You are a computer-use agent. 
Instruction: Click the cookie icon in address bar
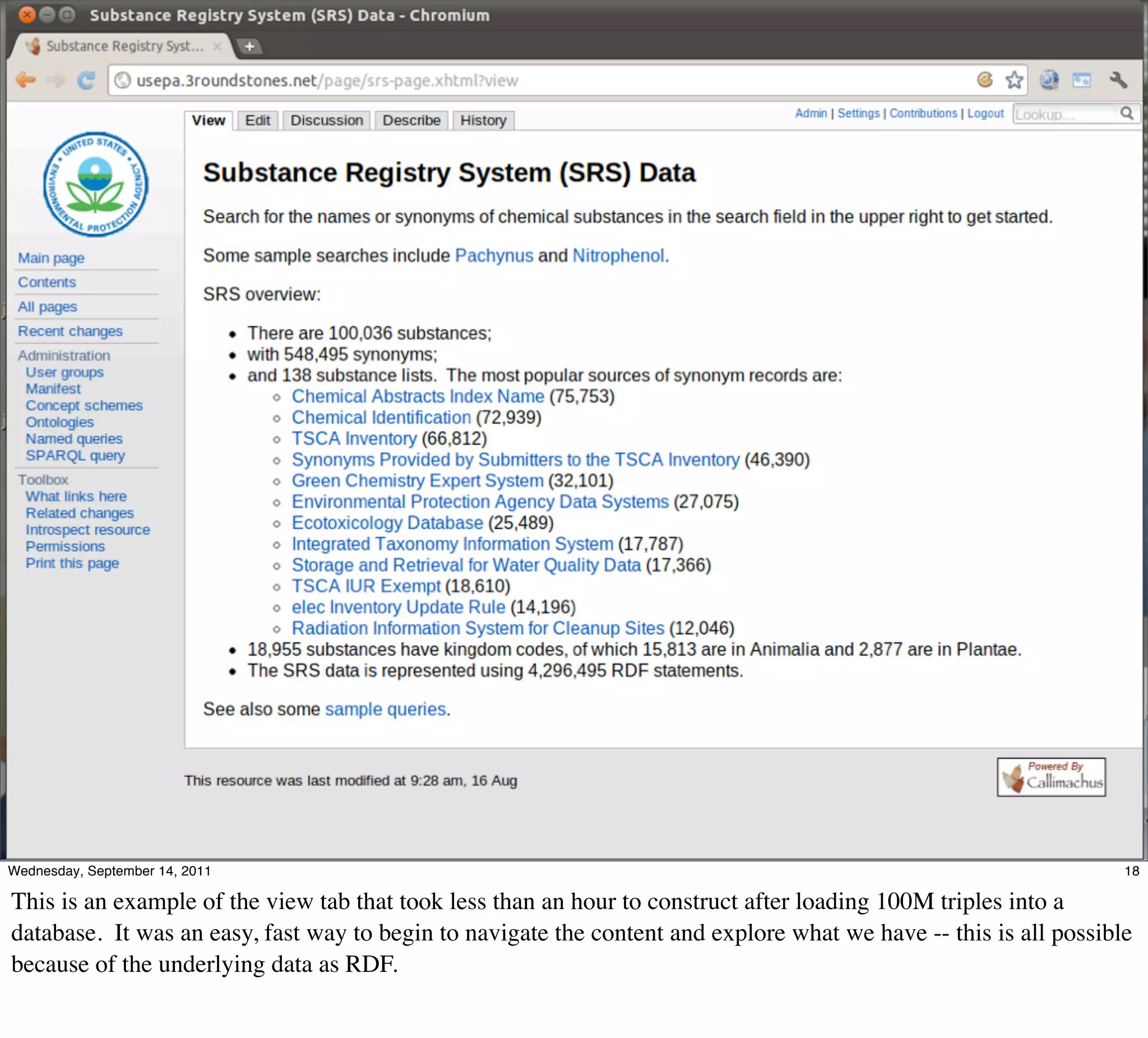[x=984, y=80]
